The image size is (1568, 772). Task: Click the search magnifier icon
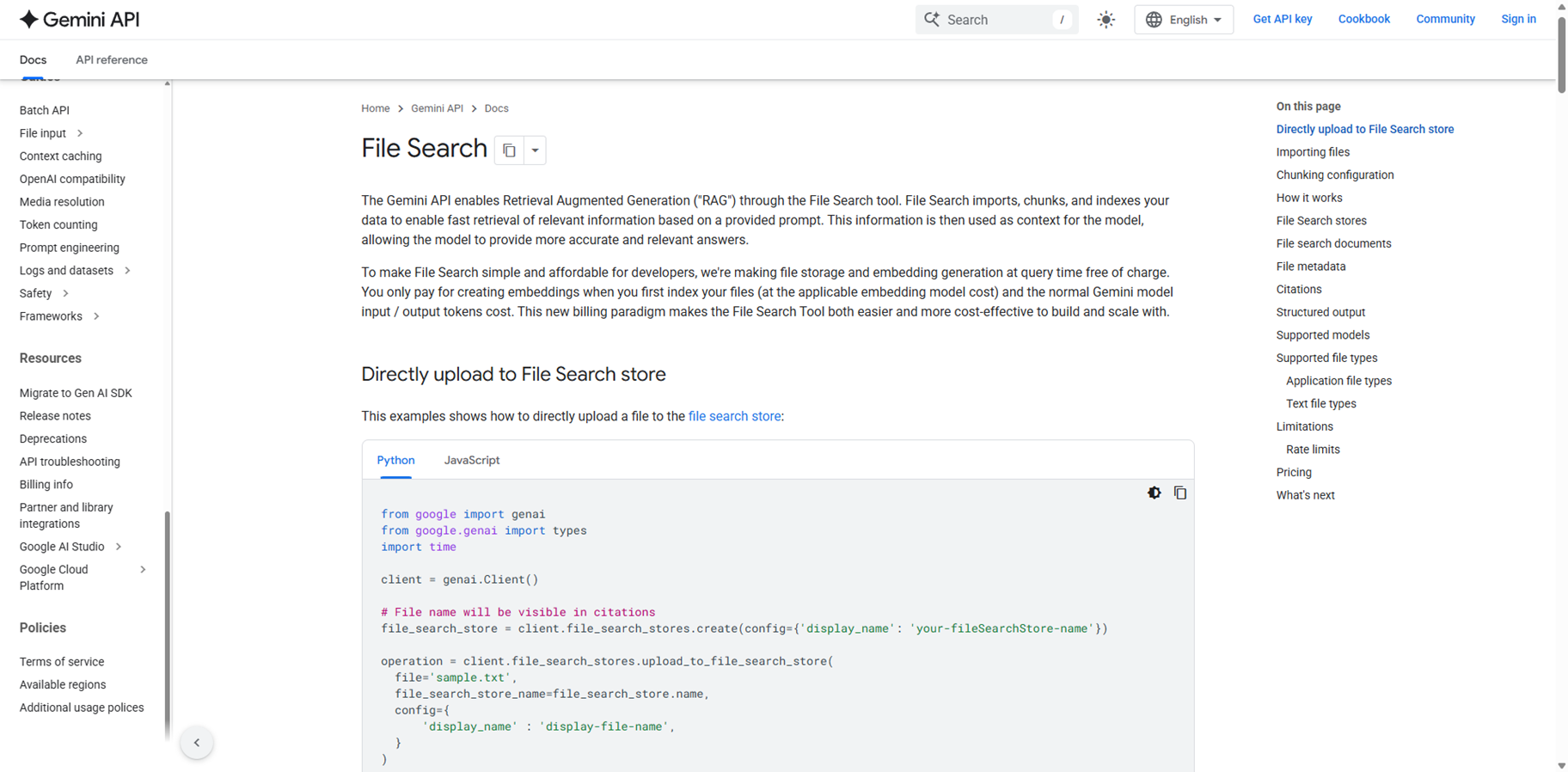(932, 19)
